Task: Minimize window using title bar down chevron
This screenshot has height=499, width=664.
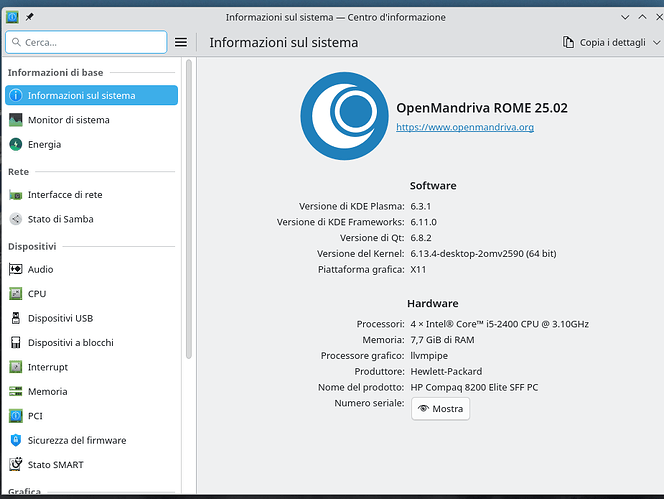Action: point(625,17)
